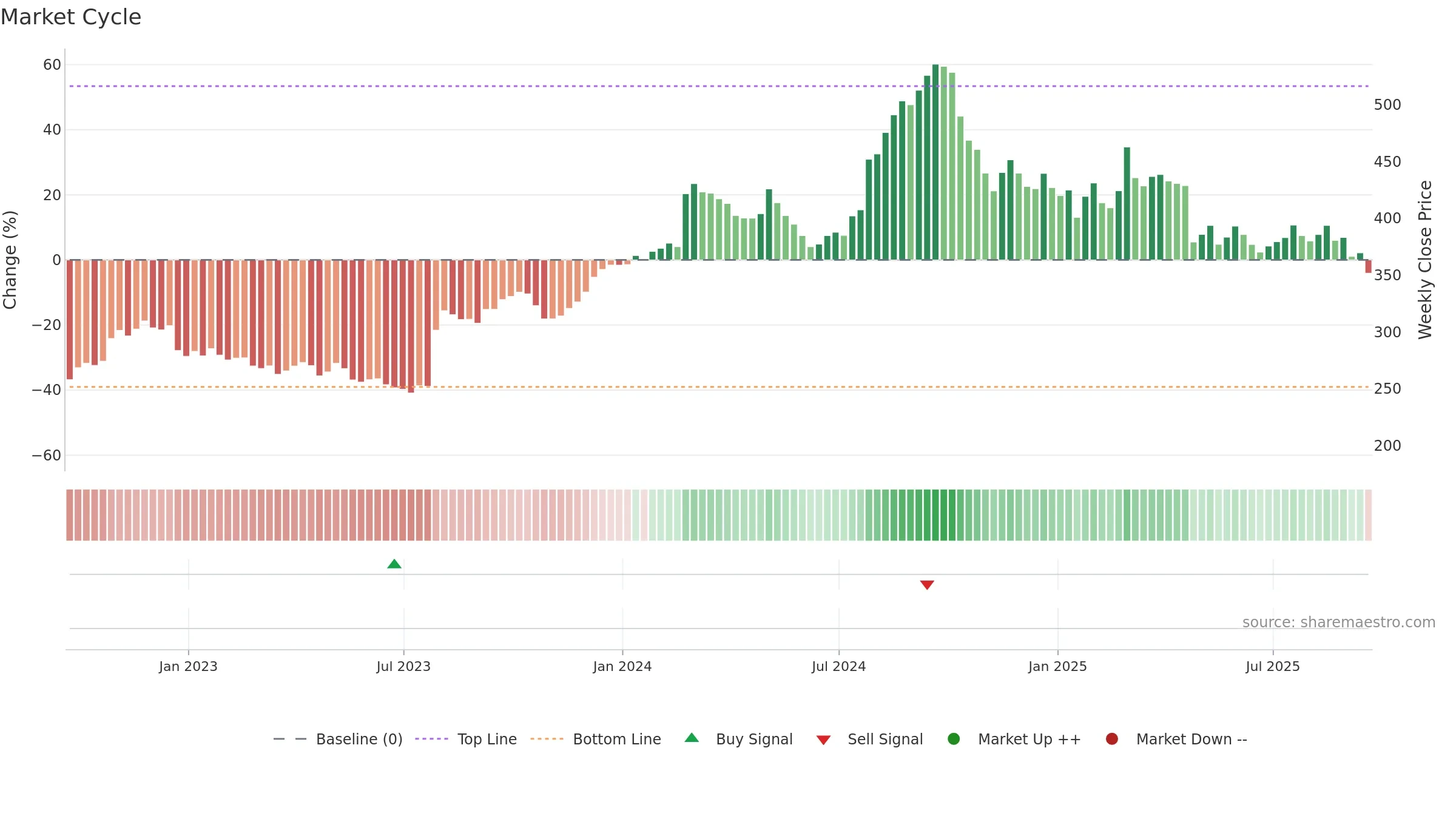Click the green triangle icon in the legend
This screenshot has width=1456, height=819.
(692, 738)
